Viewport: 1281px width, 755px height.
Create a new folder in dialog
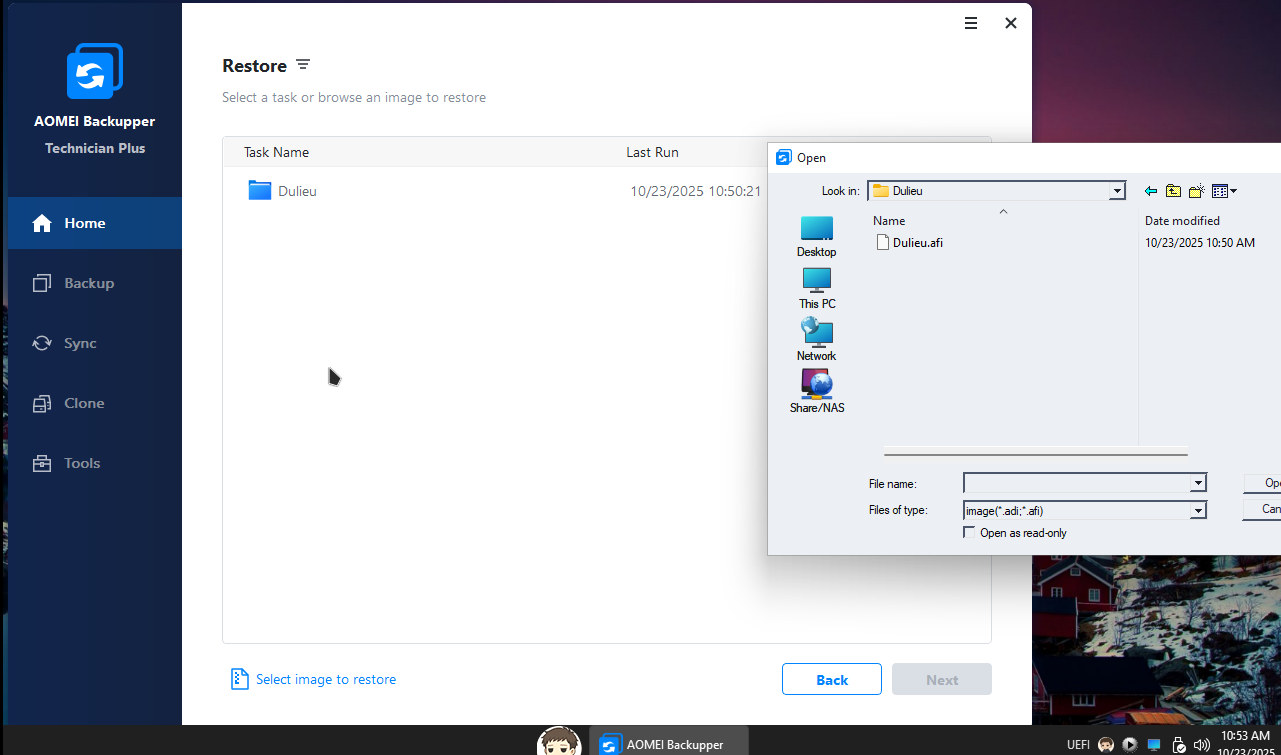pyautogui.click(x=1196, y=191)
